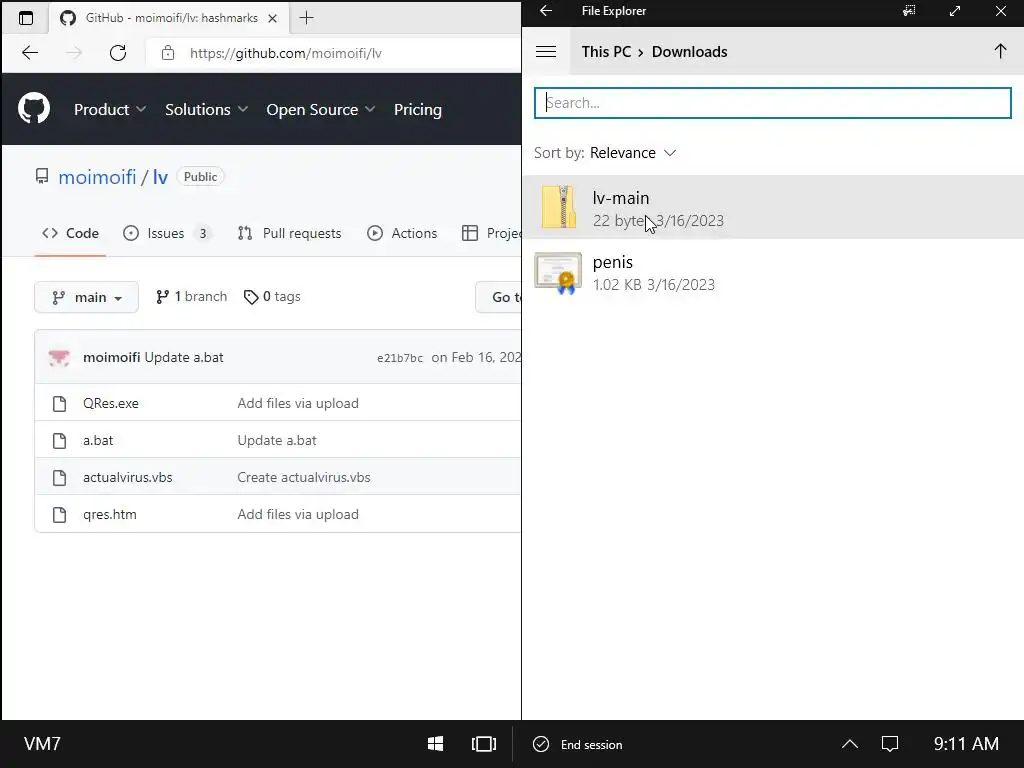Click the End session button
Viewport: 1024px width, 768px height.
[x=578, y=744]
